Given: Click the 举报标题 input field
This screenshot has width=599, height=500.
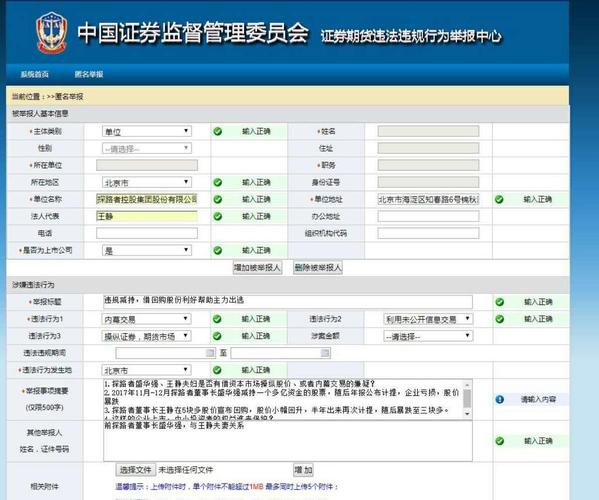Looking at the screenshot, I should [x=288, y=302].
